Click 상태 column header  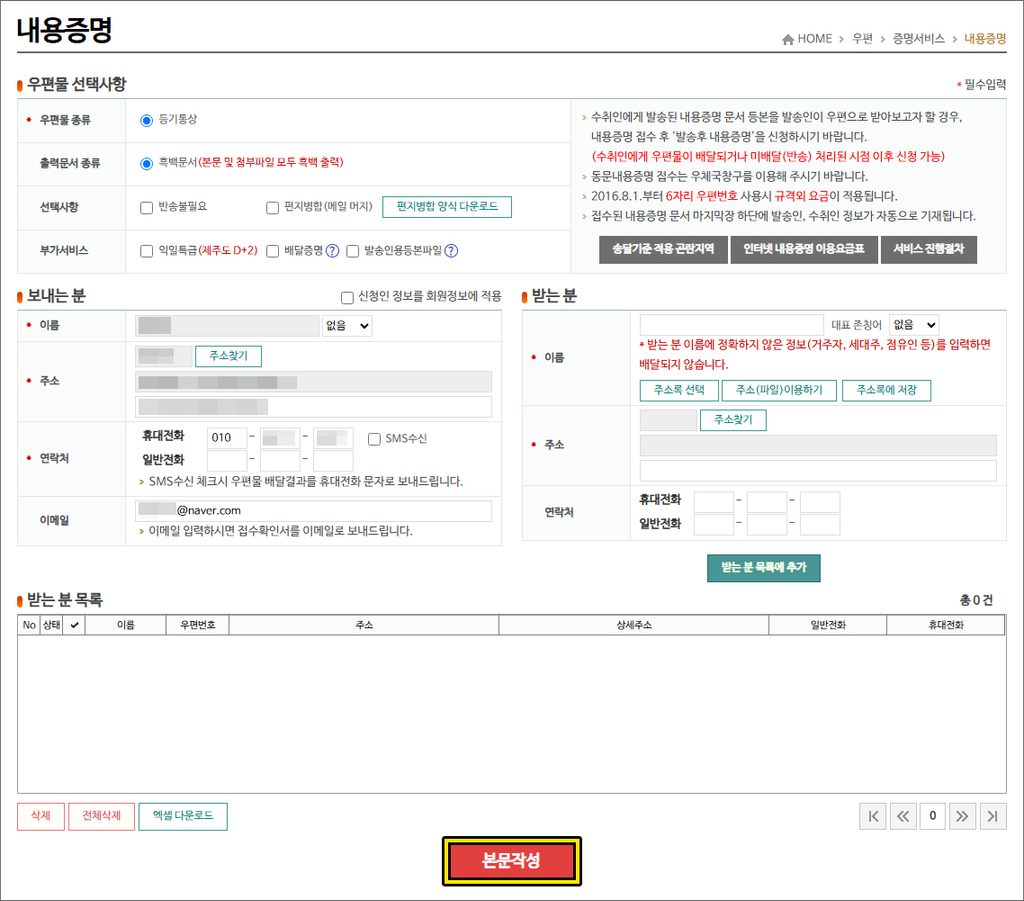(x=52, y=625)
